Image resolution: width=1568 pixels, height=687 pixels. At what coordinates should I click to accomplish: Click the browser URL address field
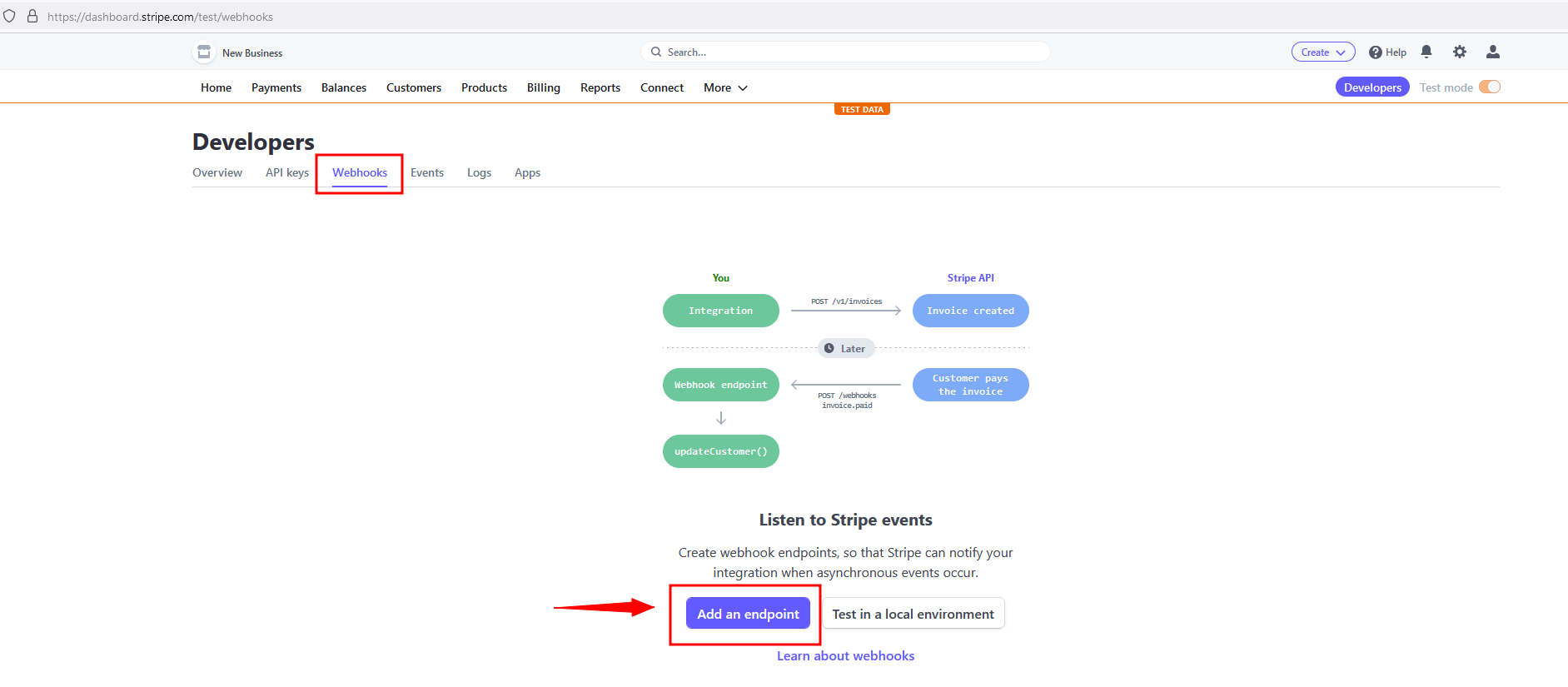tap(160, 17)
